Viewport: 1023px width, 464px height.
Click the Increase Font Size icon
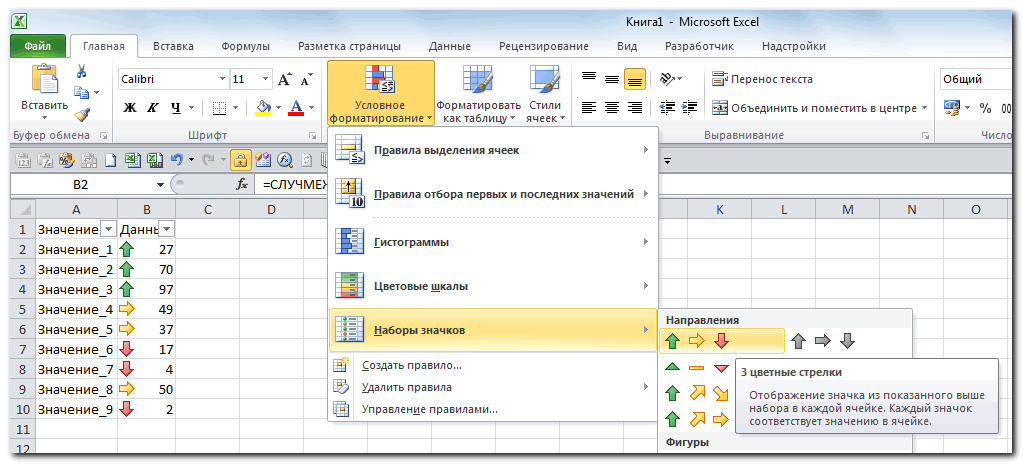284,79
